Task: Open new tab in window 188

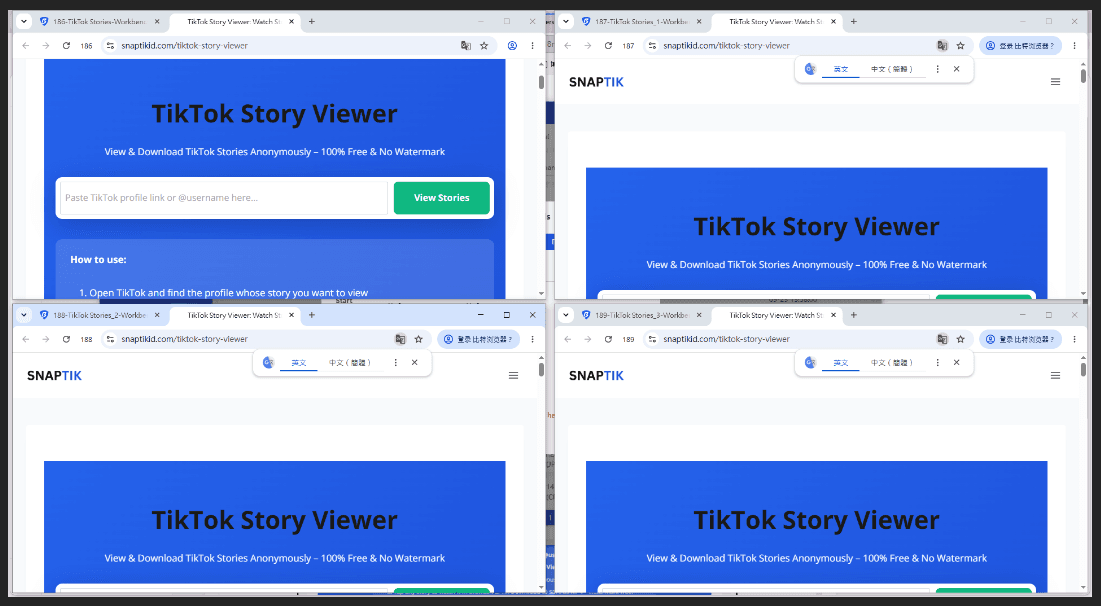Action: click(312, 315)
